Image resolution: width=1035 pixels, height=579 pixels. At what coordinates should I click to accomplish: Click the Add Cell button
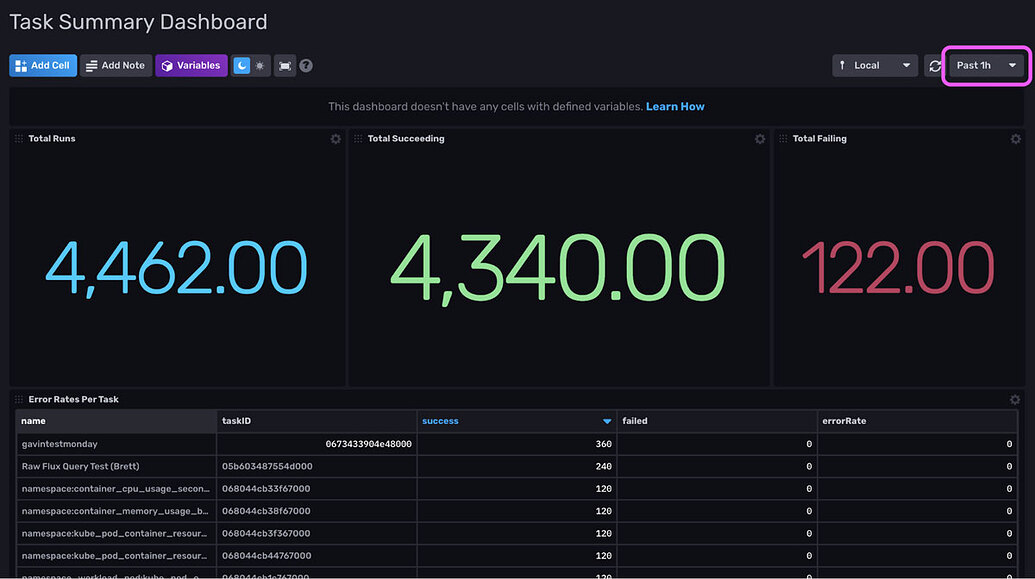43,65
